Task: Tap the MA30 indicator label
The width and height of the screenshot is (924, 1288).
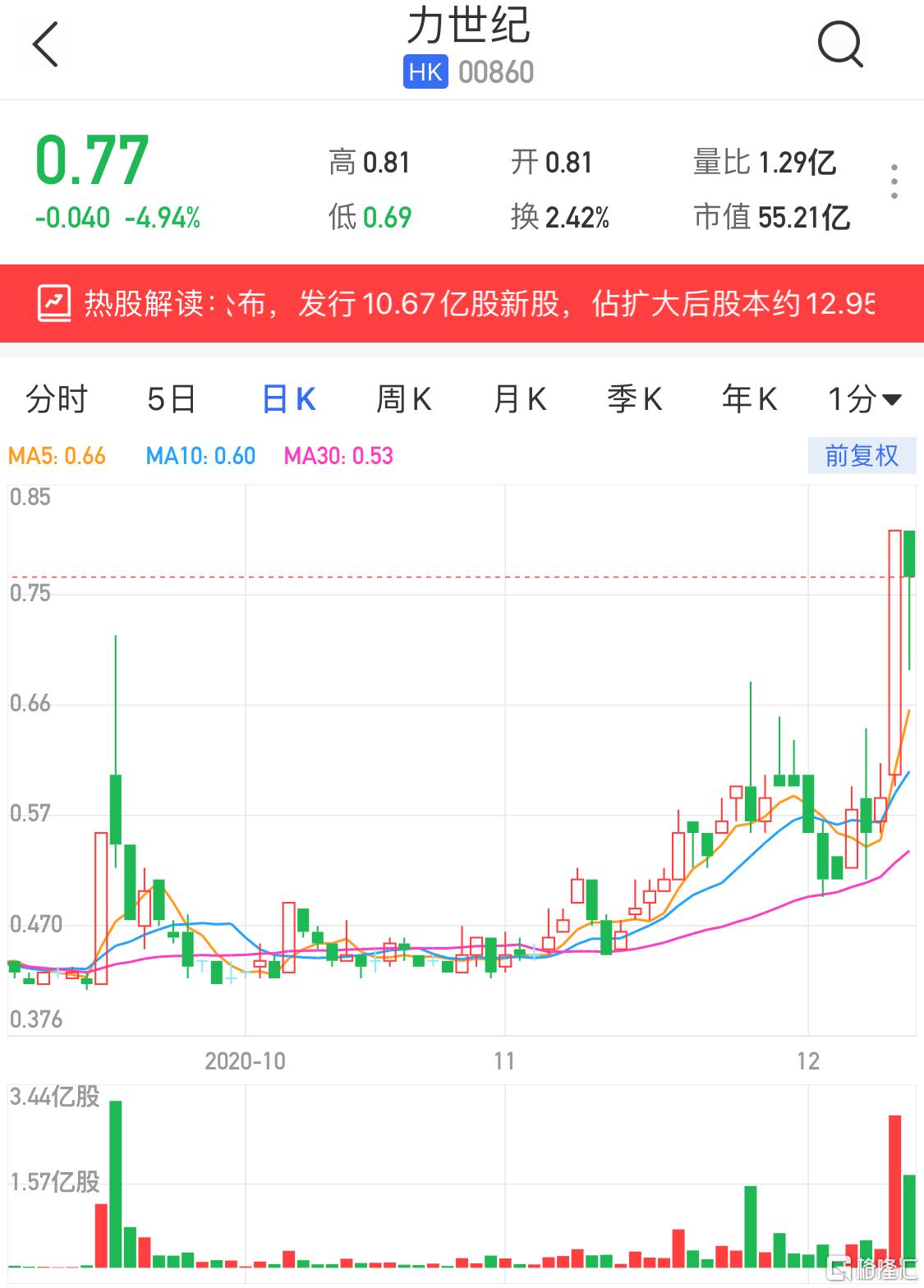Action: (x=338, y=456)
